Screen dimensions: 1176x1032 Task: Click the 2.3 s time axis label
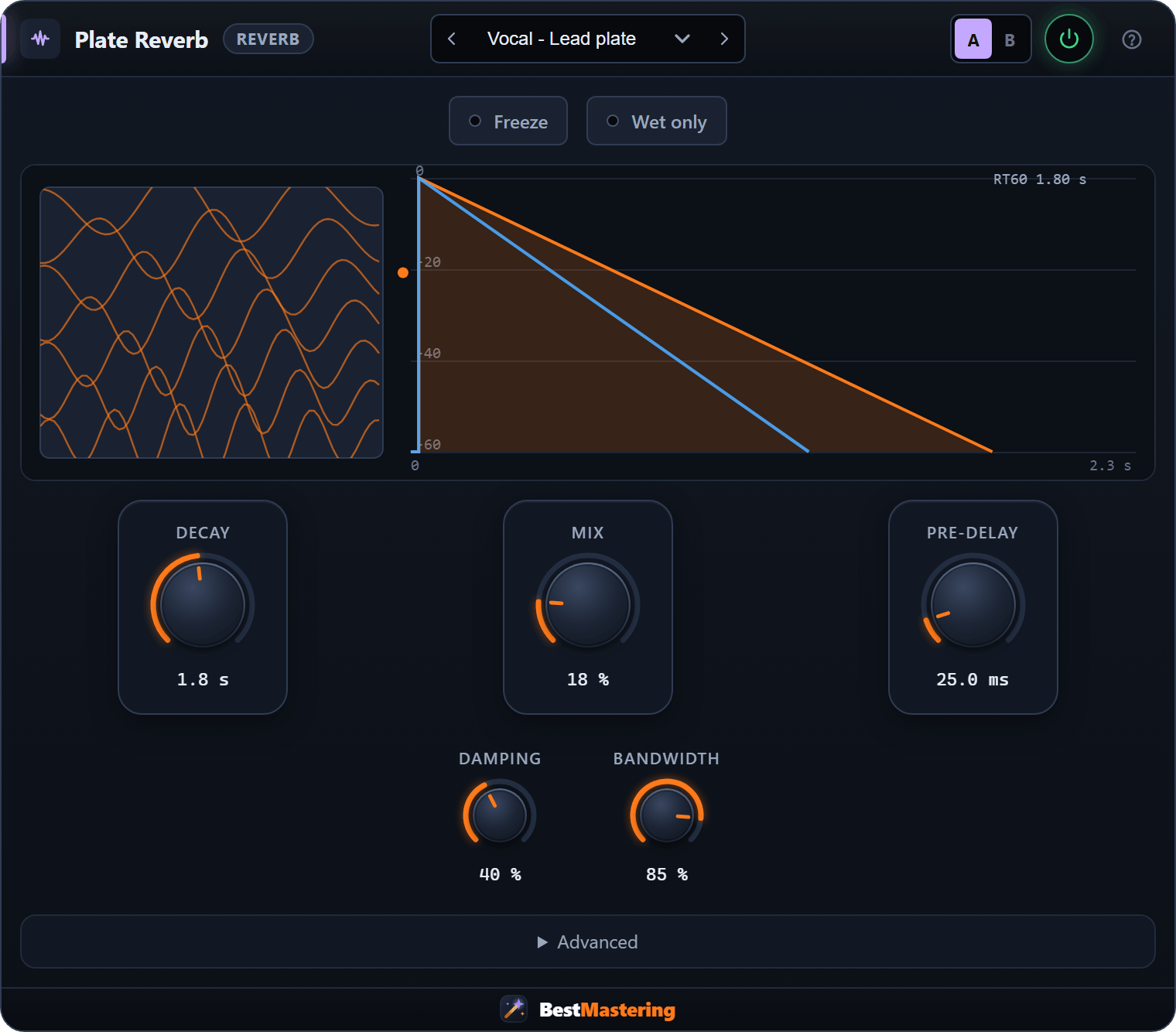click(x=1110, y=465)
